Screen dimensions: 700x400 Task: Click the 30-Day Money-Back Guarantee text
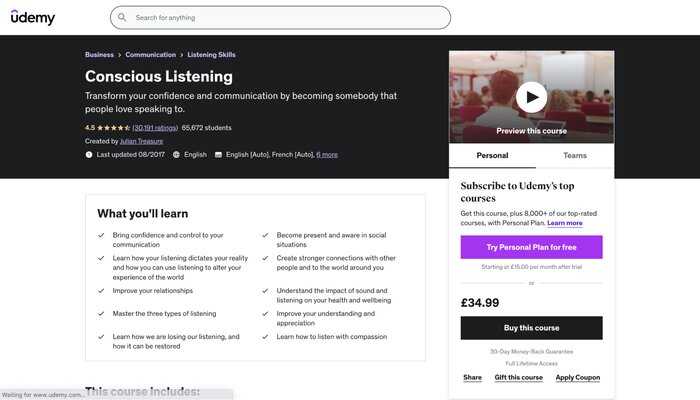531,352
